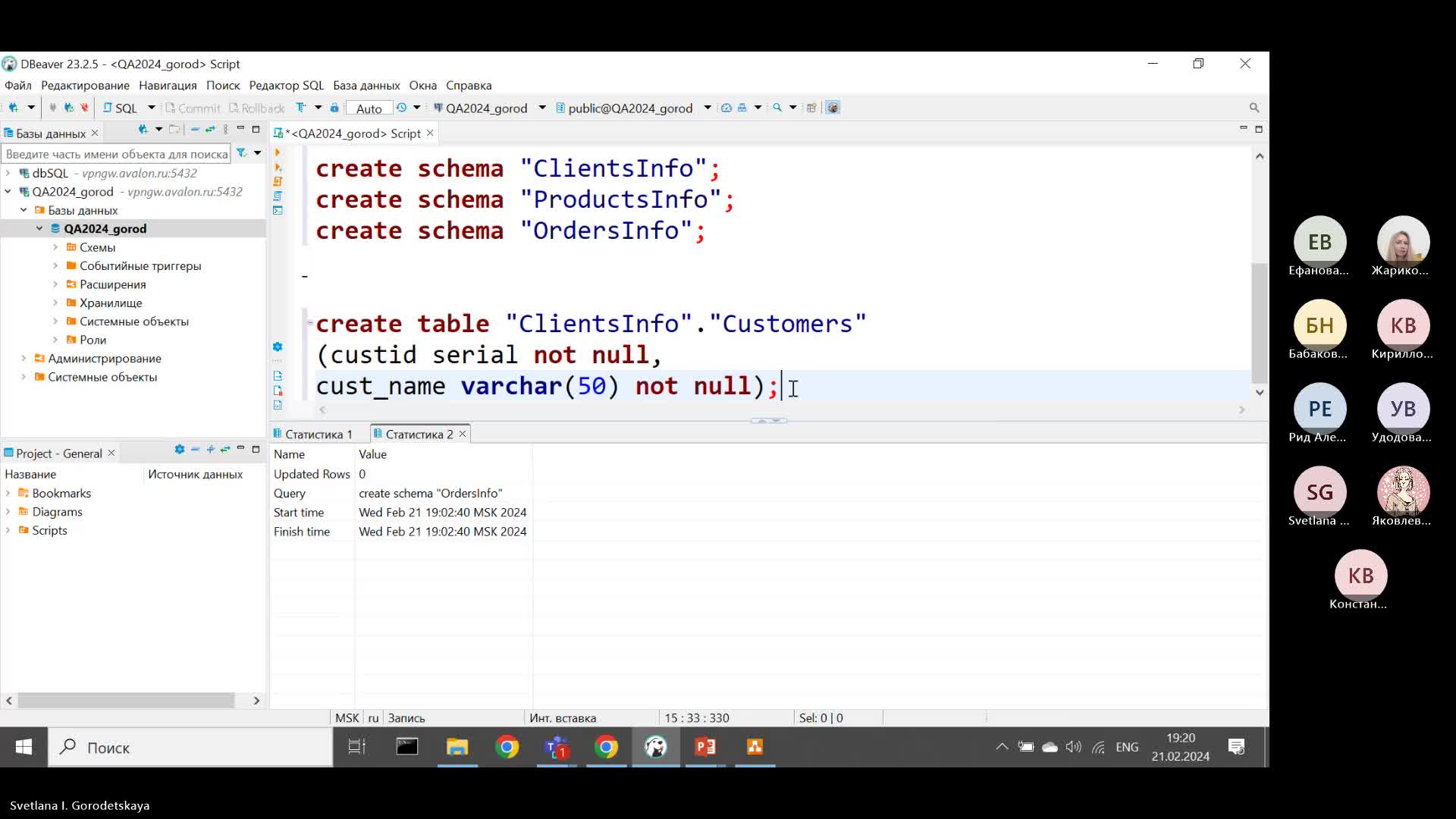
Task: Expand the Роли folder
Action: (55, 340)
